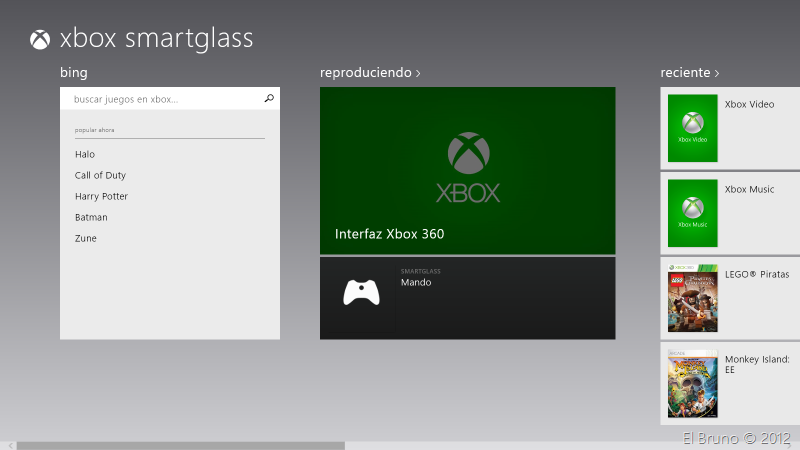Open the Interfaz Xbox 360 label

[389, 234]
